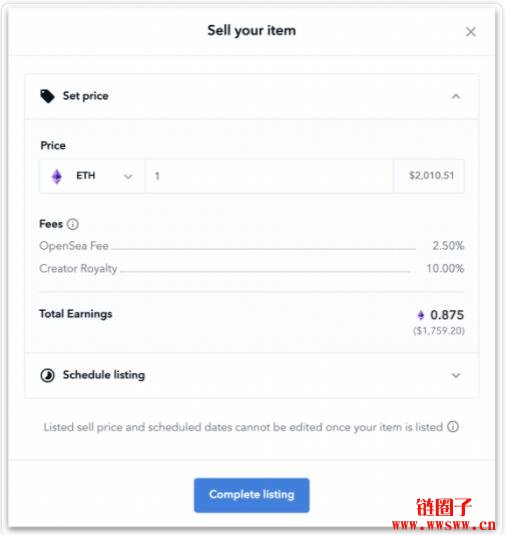Click the Fees info icon

[73, 224]
